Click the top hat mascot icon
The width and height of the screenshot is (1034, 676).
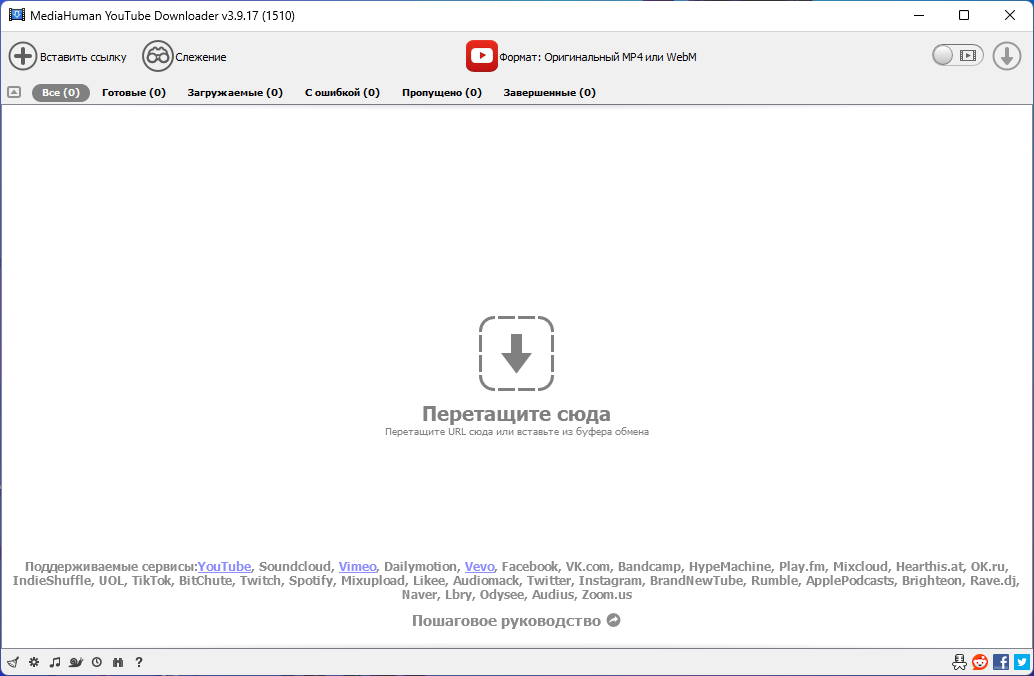click(960, 662)
